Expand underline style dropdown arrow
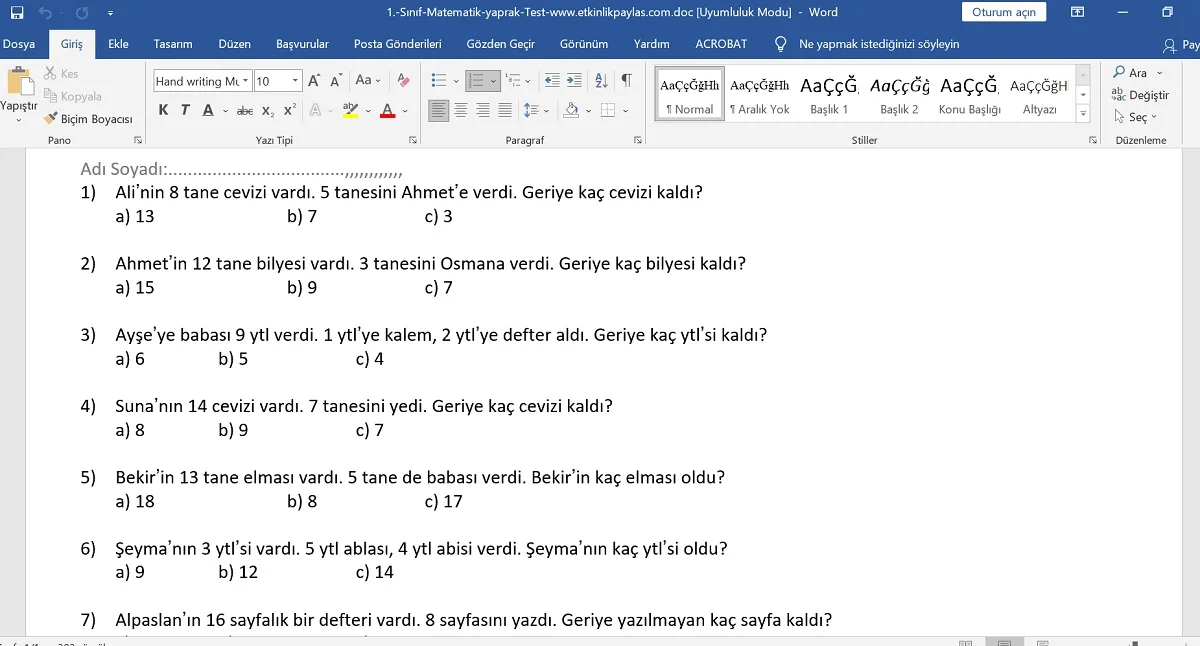This screenshot has width=1200, height=646. coord(225,111)
